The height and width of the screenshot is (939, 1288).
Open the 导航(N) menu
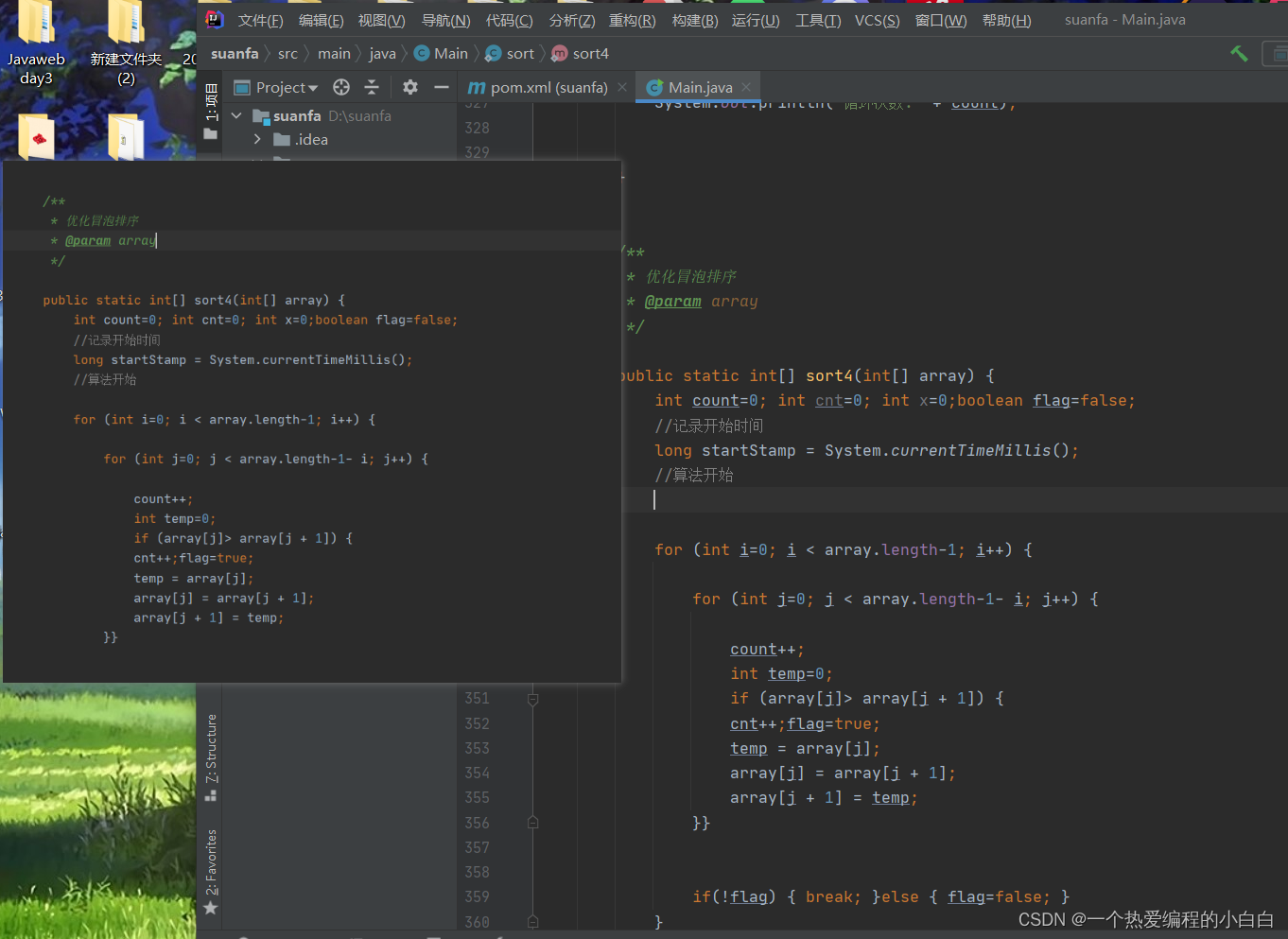(445, 20)
